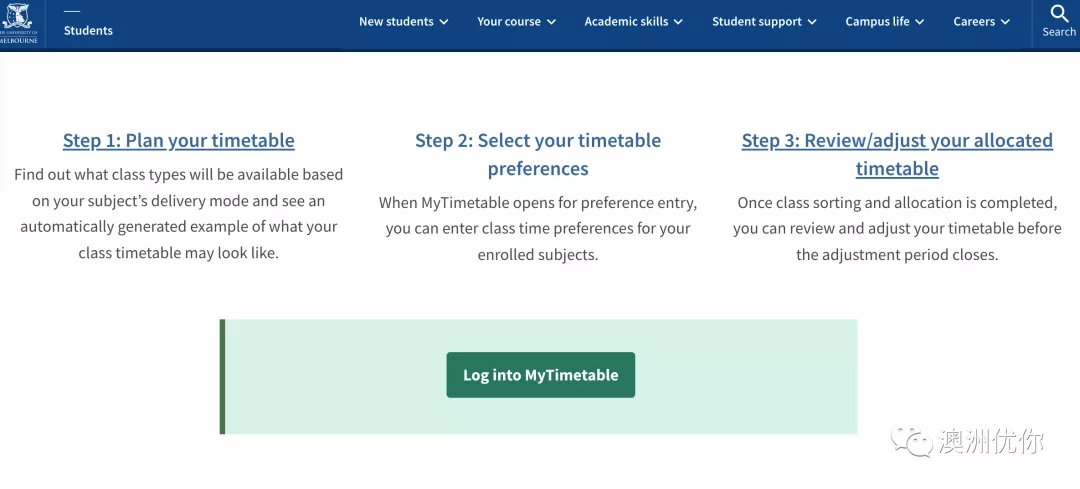Open the Your course menu
The height and width of the screenshot is (489, 1080).
[517, 22]
